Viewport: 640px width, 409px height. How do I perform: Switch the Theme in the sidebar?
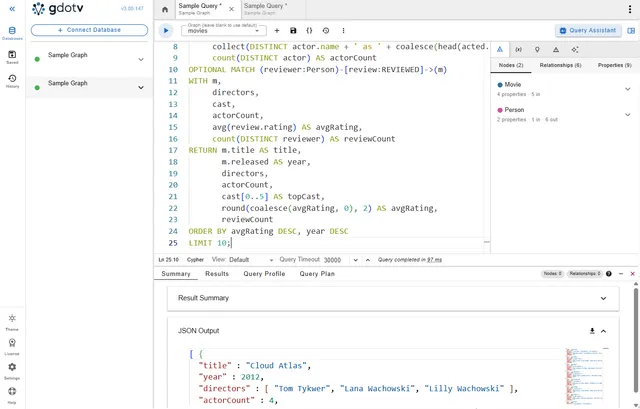[x=12, y=322]
